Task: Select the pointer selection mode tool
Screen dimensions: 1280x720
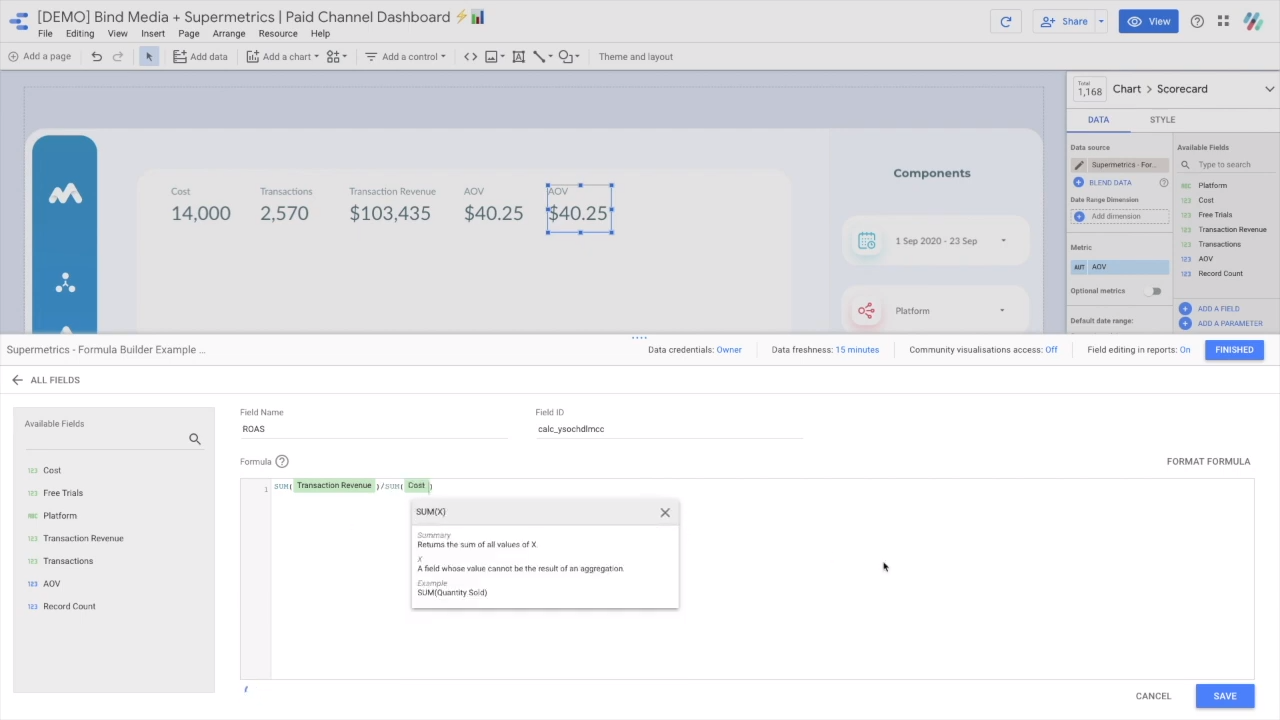Action: [149, 57]
